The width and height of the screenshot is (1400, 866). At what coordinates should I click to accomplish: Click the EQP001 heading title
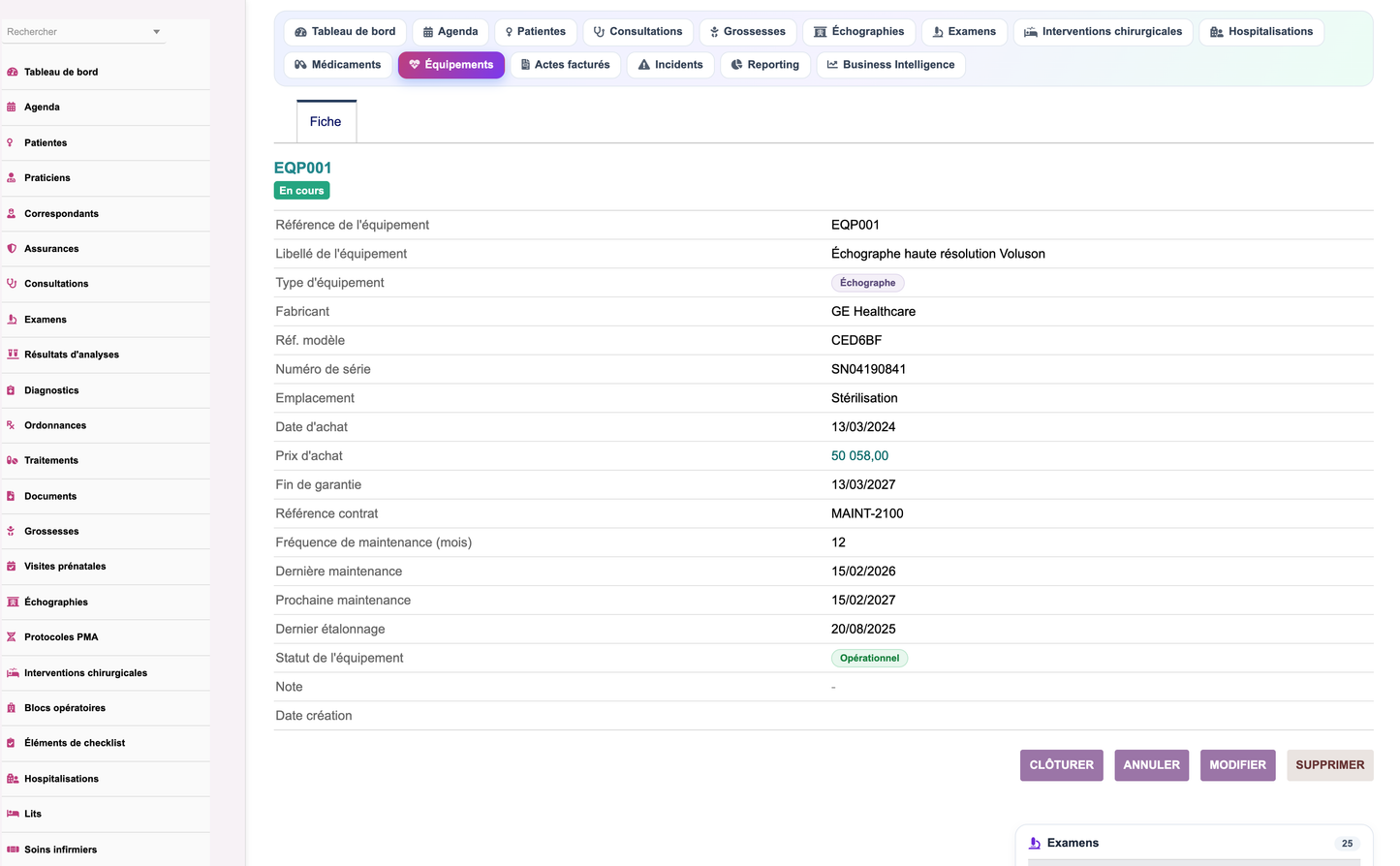pos(303,168)
